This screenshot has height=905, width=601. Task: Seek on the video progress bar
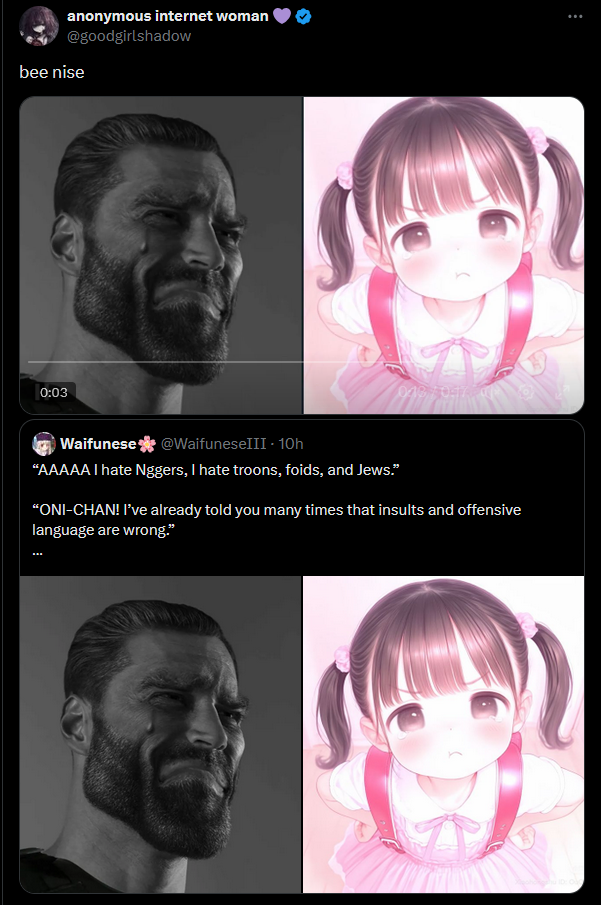point(212,362)
